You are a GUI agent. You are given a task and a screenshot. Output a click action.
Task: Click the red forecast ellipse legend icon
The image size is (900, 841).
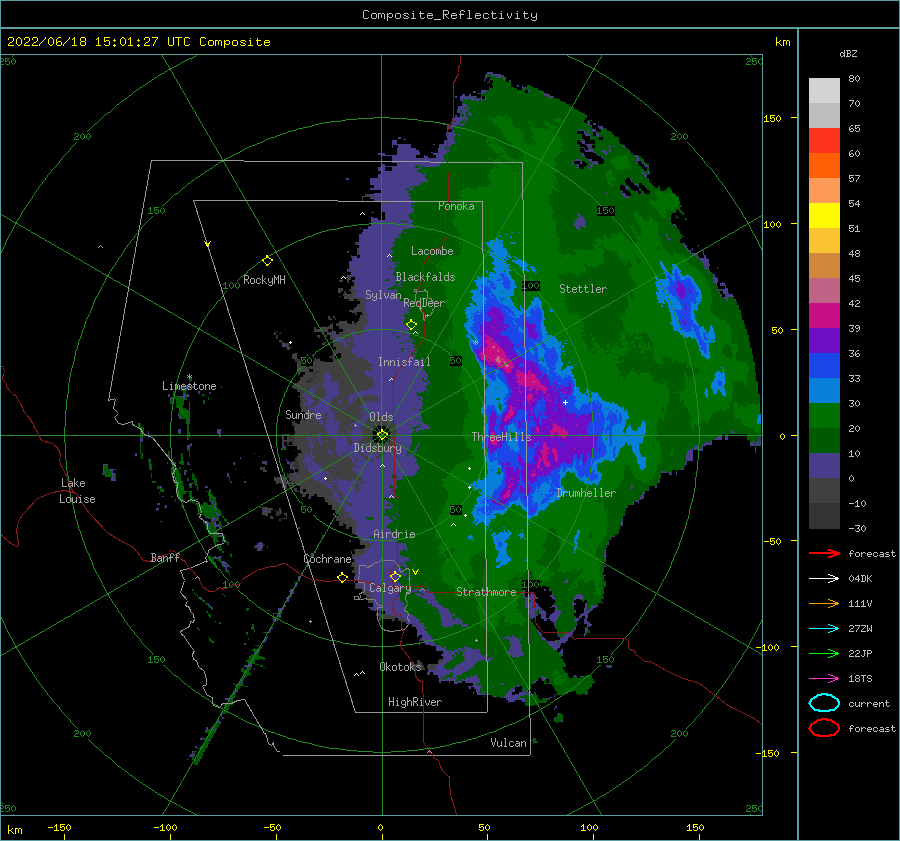[824, 728]
